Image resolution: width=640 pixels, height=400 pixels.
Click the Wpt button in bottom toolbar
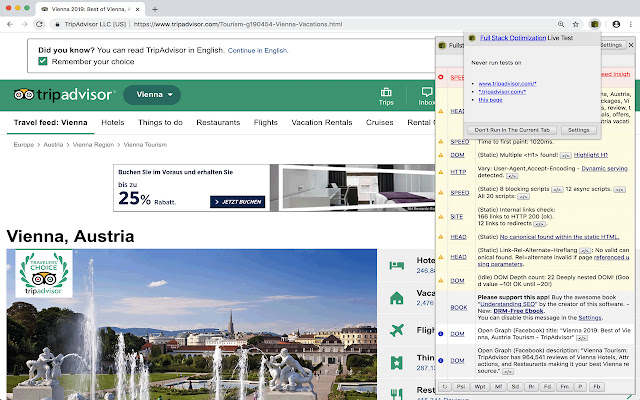[480, 387]
